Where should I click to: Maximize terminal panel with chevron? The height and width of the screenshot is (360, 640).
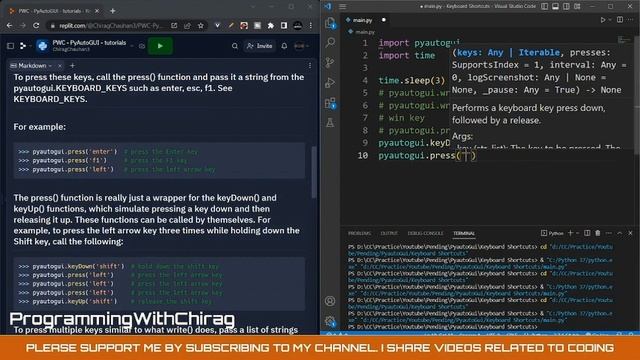coord(620,233)
